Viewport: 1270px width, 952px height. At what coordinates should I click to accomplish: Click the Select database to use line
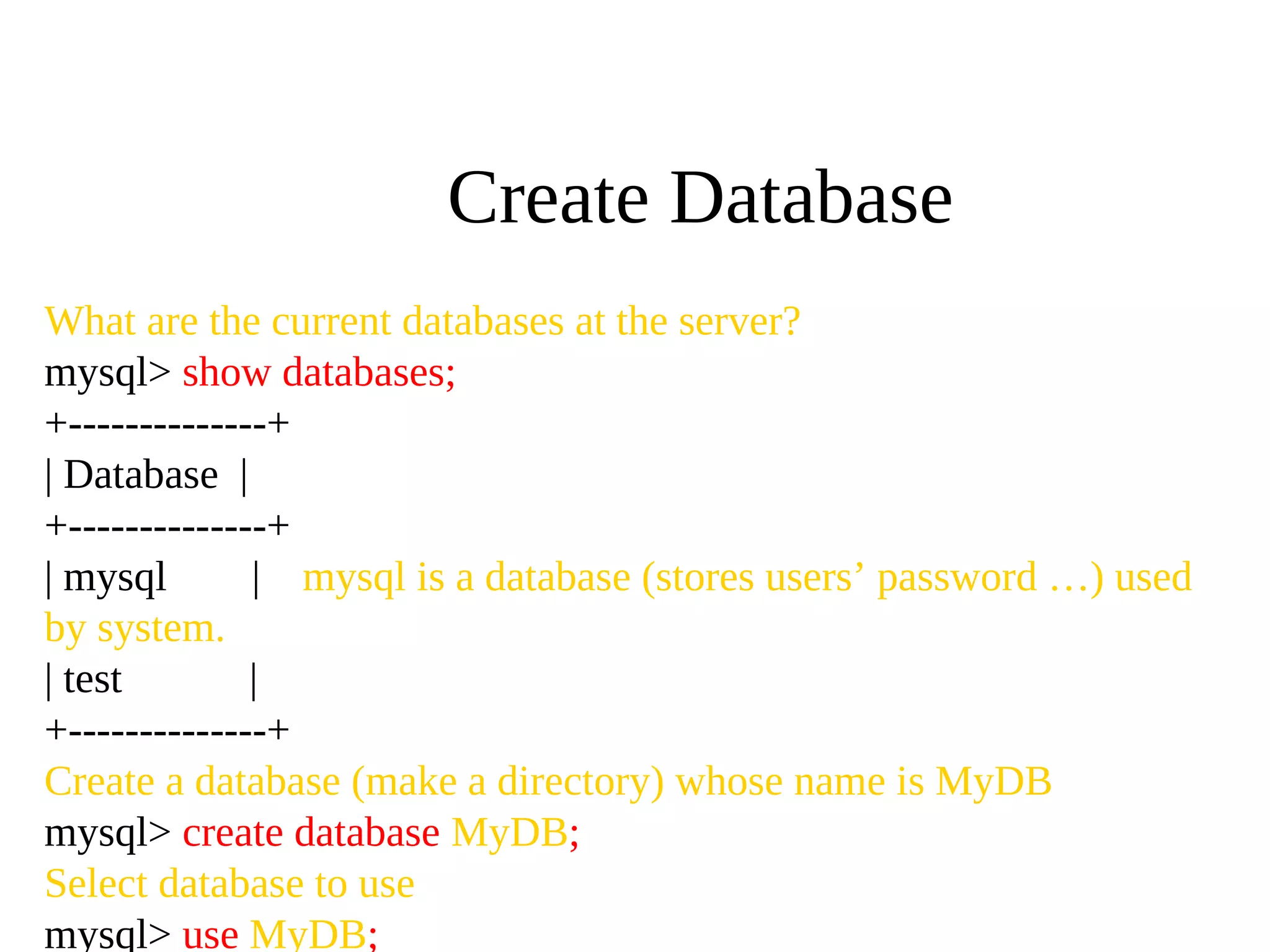pos(229,884)
